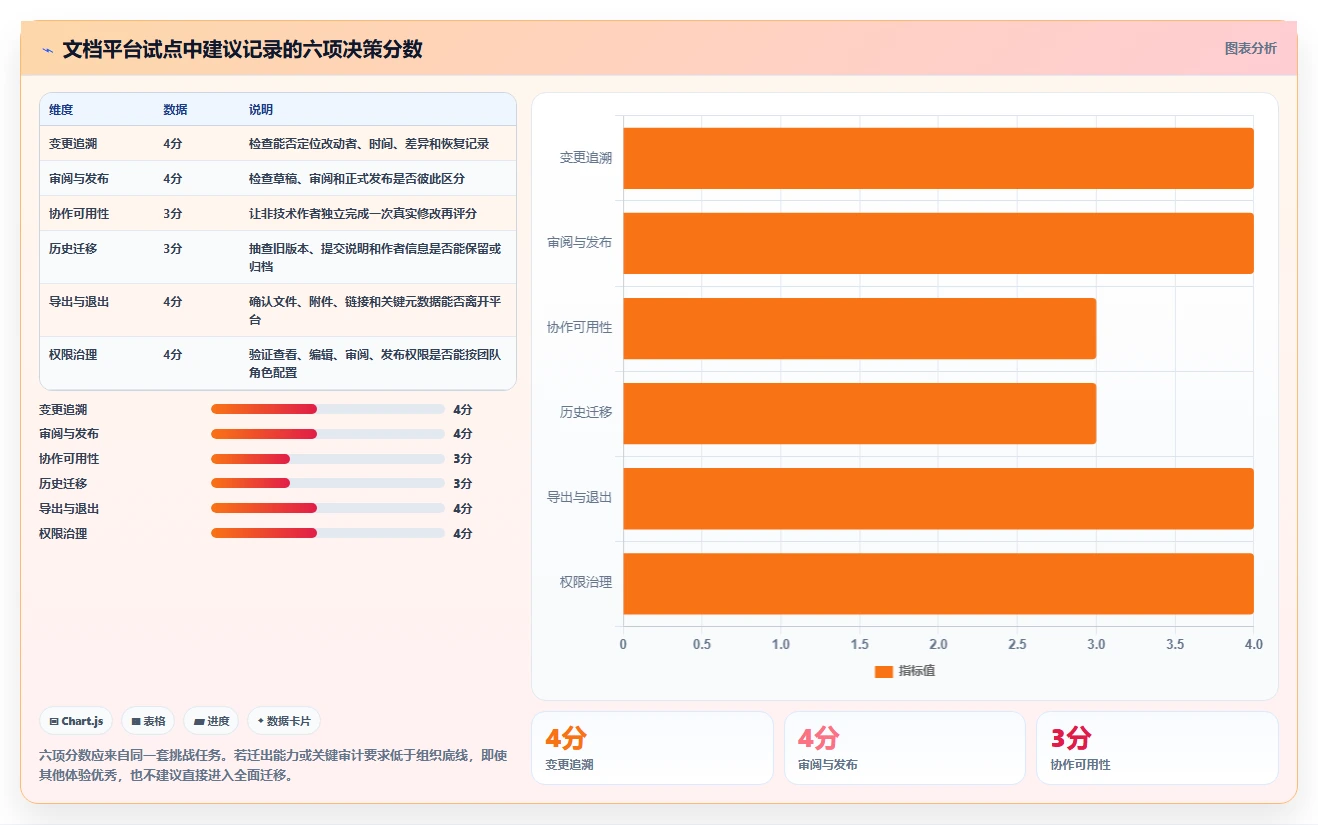
Task: Click the 导出与退出 chart bar
Action: pos(938,498)
